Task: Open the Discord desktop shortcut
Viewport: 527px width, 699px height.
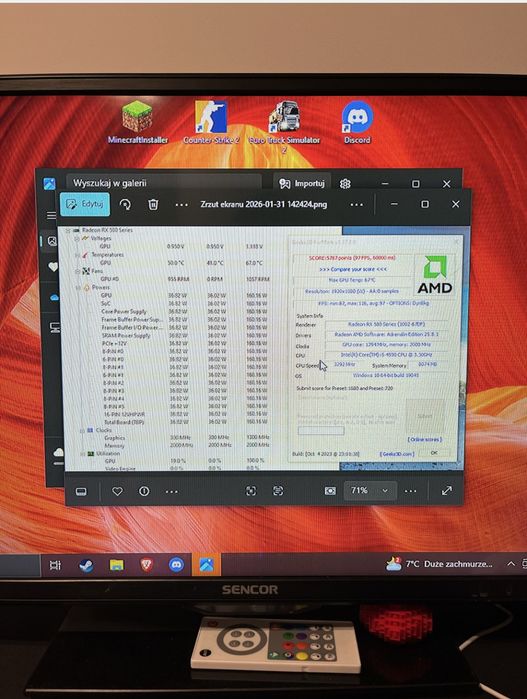Action: point(357,122)
